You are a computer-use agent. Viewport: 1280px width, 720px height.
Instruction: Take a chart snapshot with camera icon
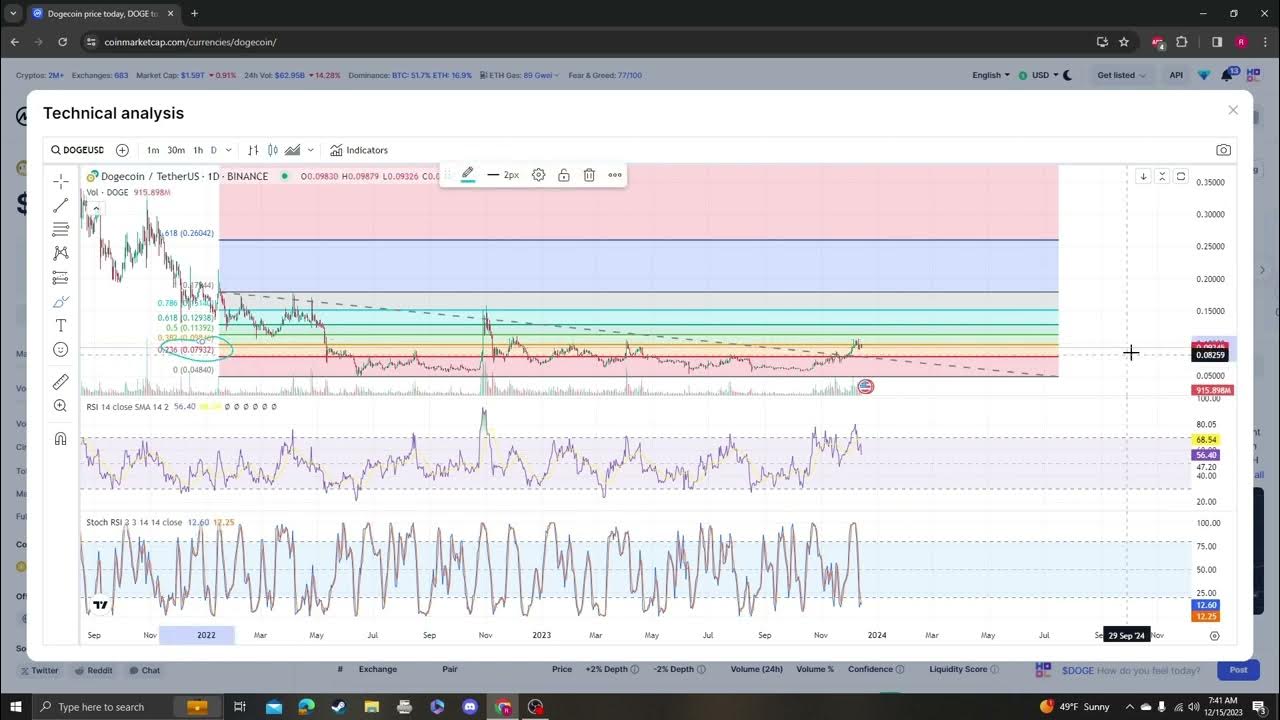pos(1223,150)
